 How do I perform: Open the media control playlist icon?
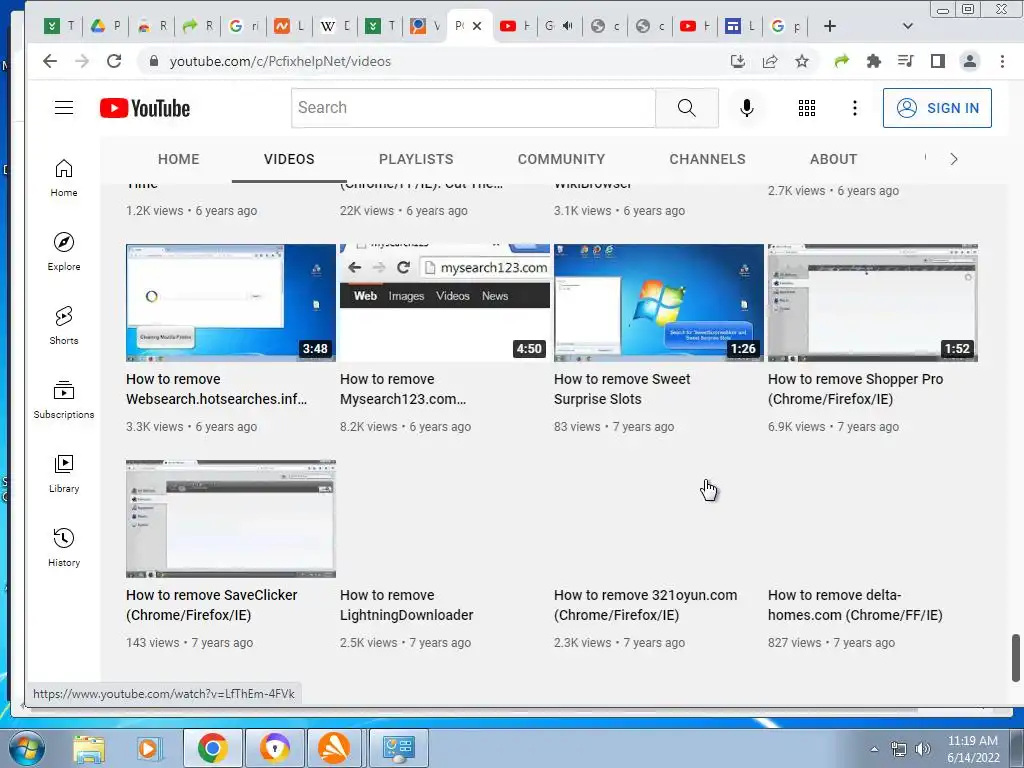905,61
